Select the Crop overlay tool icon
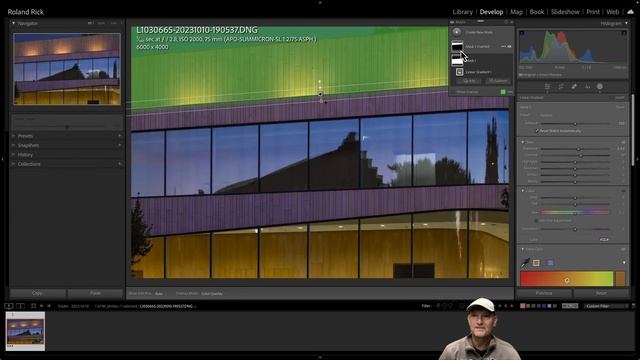 click(561, 87)
